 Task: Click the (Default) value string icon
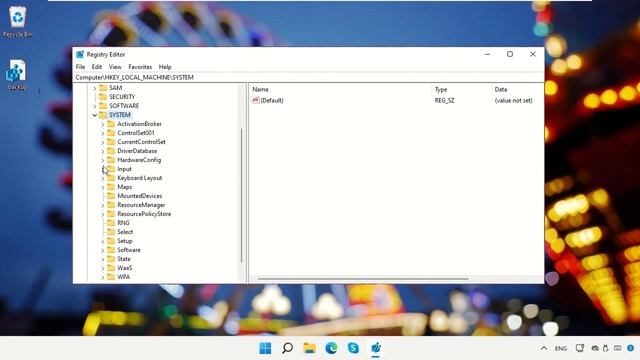click(x=256, y=100)
